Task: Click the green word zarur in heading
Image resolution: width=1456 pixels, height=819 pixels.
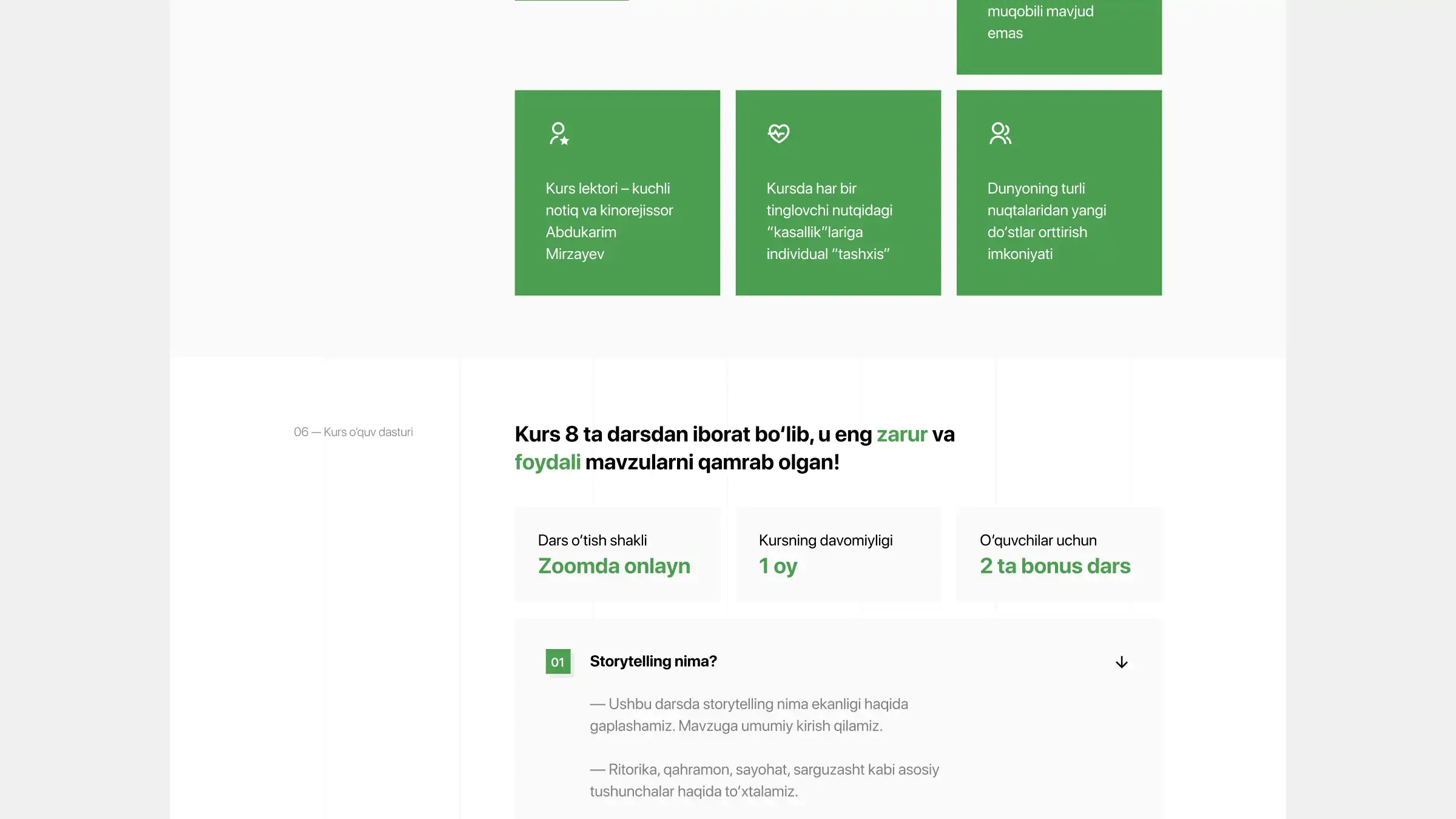Action: pos(902,434)
